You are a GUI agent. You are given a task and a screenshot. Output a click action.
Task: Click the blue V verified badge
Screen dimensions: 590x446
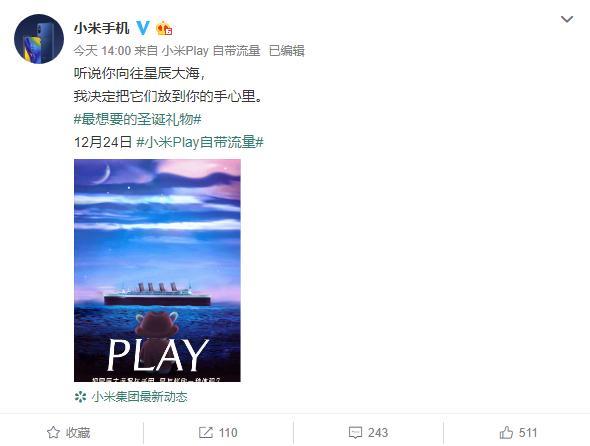tap(143, 28)
